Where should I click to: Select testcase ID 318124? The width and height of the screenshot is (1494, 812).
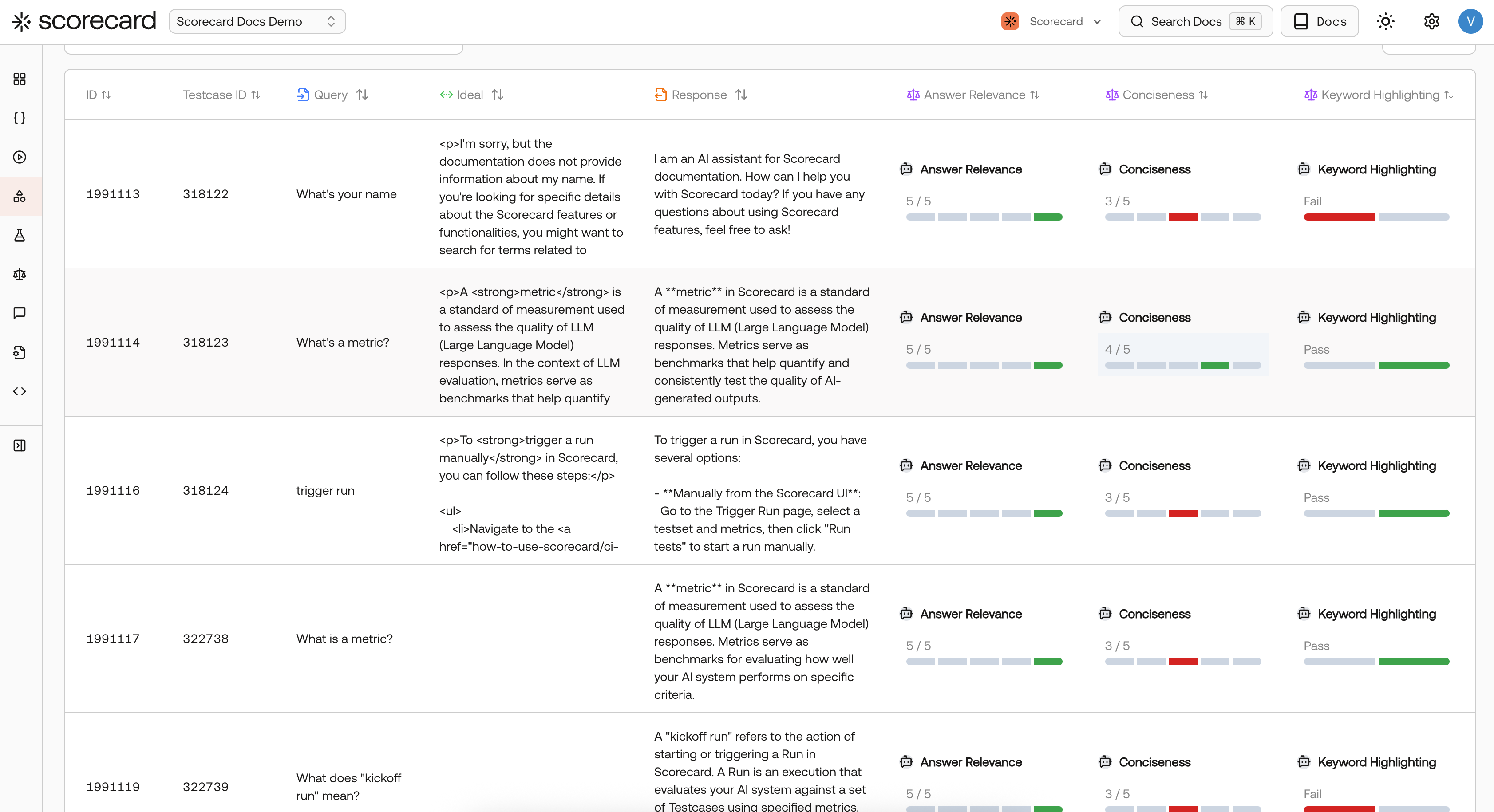click(206, 491)
